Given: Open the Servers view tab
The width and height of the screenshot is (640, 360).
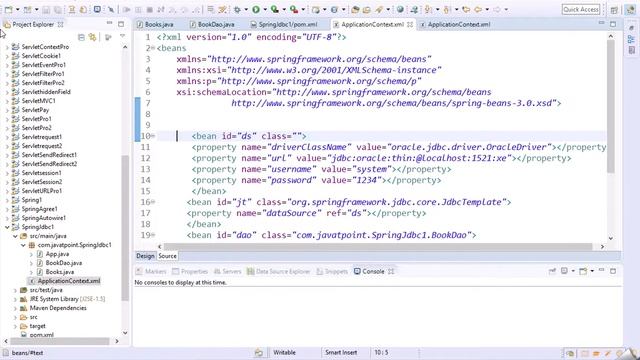Looking at the screenshot, I should [227, 271].
